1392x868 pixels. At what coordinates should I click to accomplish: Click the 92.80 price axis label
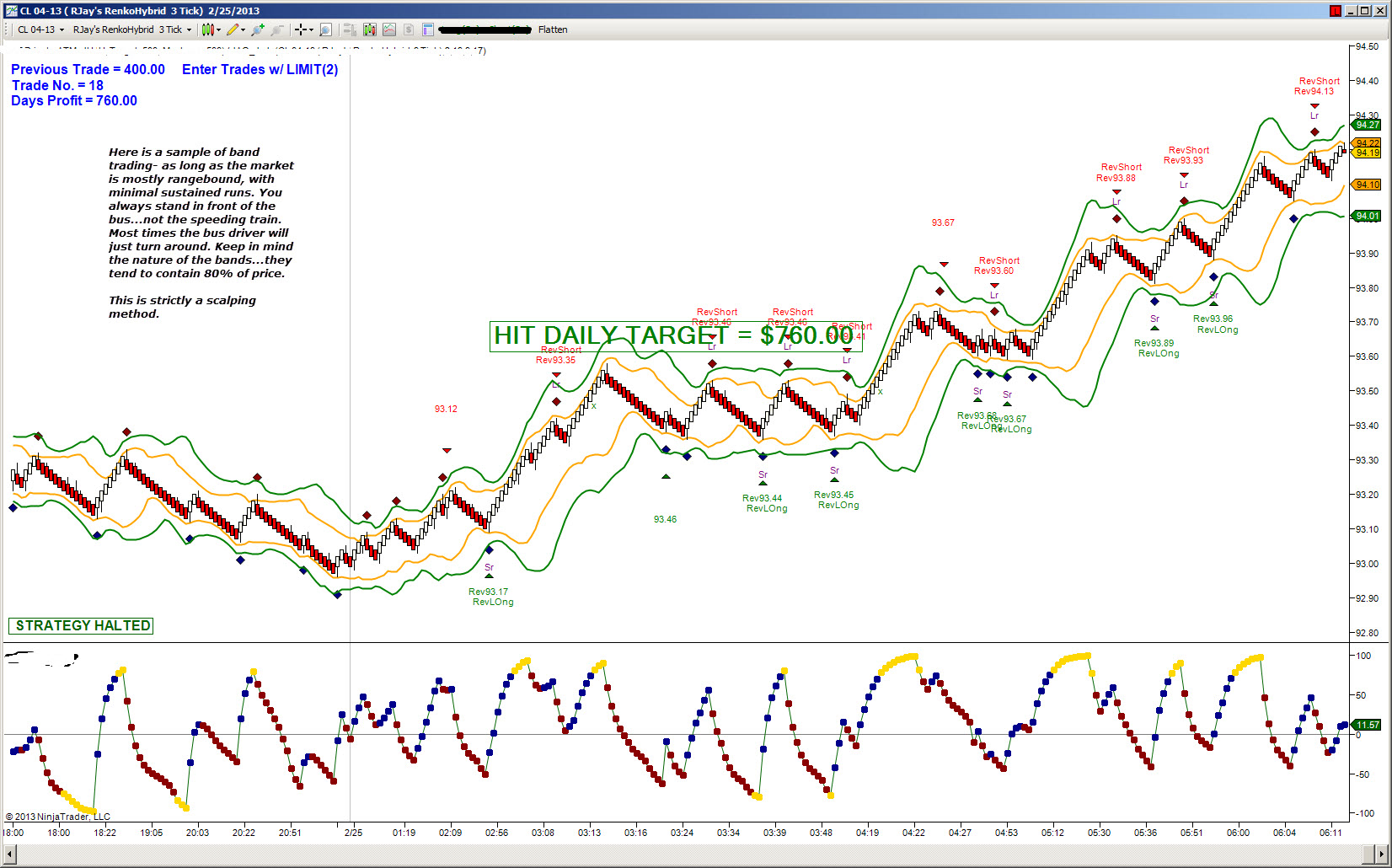point(1367,633)
